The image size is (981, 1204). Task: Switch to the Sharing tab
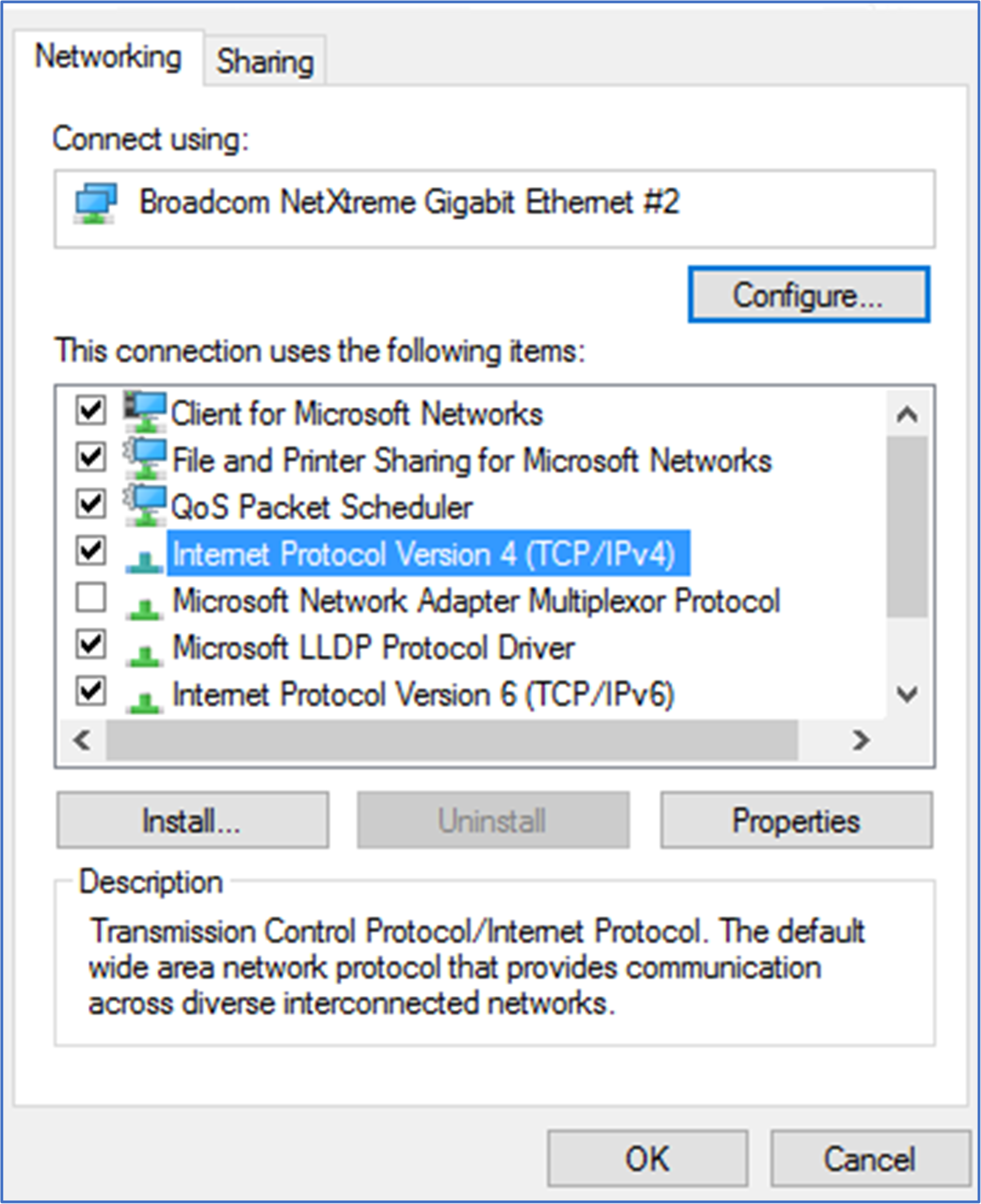click(265, 61)
